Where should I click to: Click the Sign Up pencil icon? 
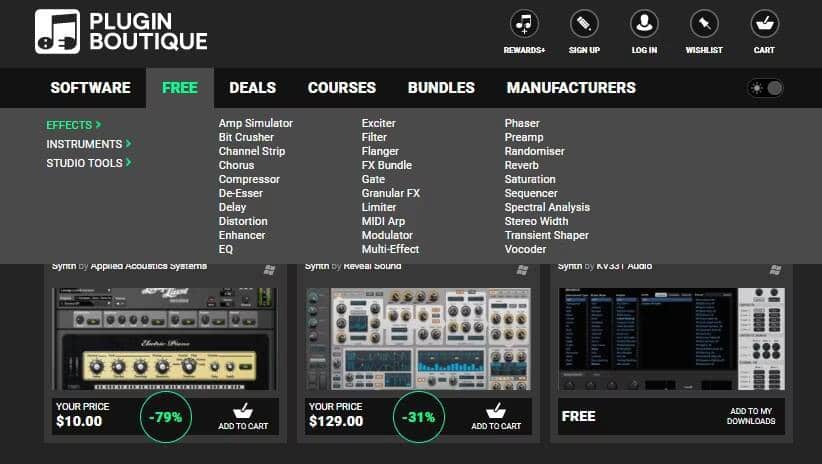pyautogui.click(x=584, y=24)
